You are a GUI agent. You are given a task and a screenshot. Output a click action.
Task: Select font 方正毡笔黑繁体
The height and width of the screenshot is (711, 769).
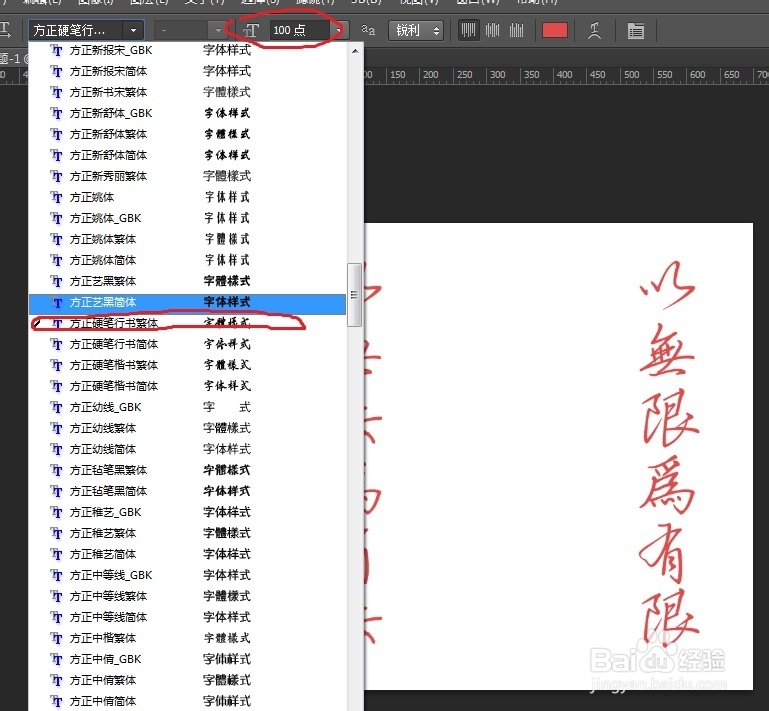point(187,470)
